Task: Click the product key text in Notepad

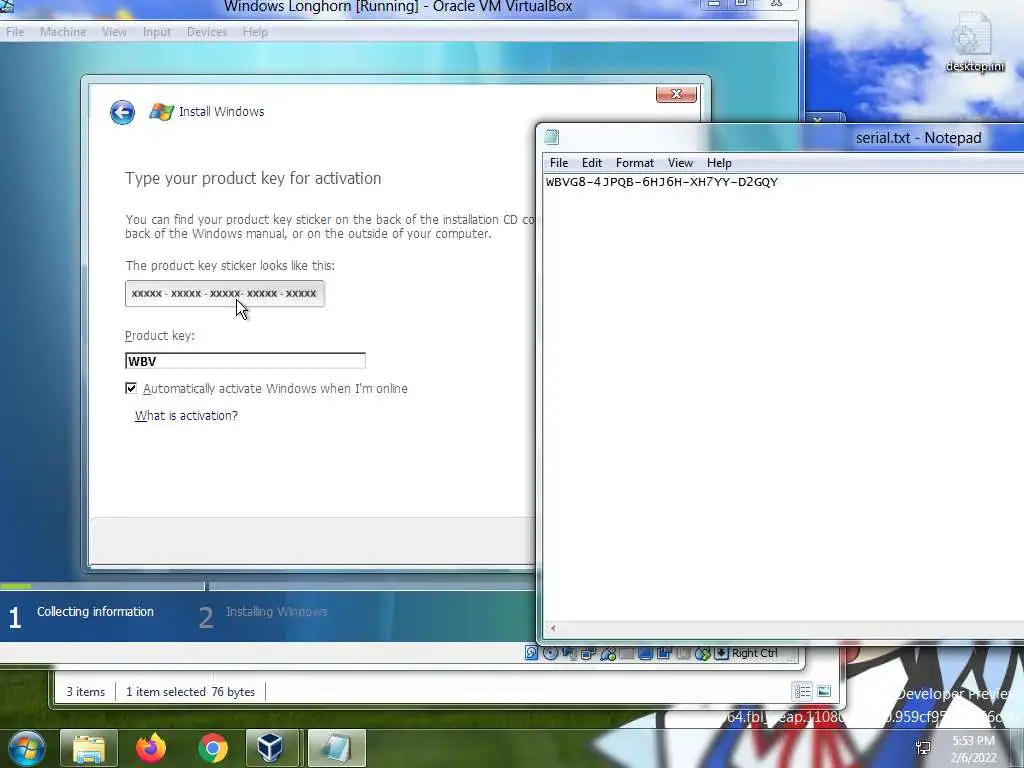Action: click(662, 182)
